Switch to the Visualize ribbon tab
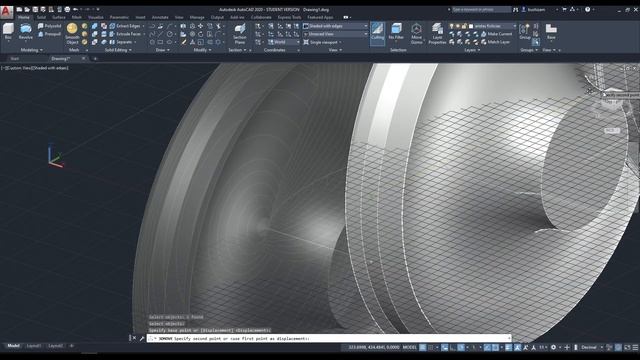 (96, 18)
